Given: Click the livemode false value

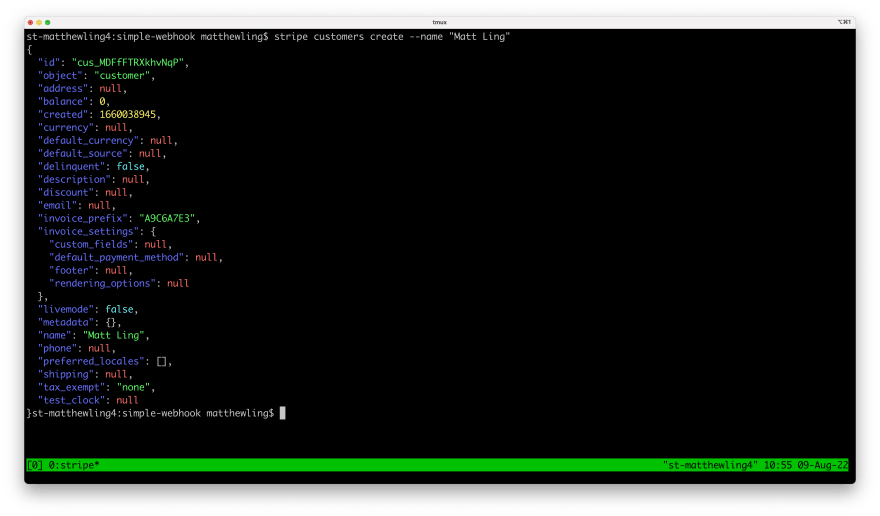Looking at the screenshot, I should tap(119, 309).
